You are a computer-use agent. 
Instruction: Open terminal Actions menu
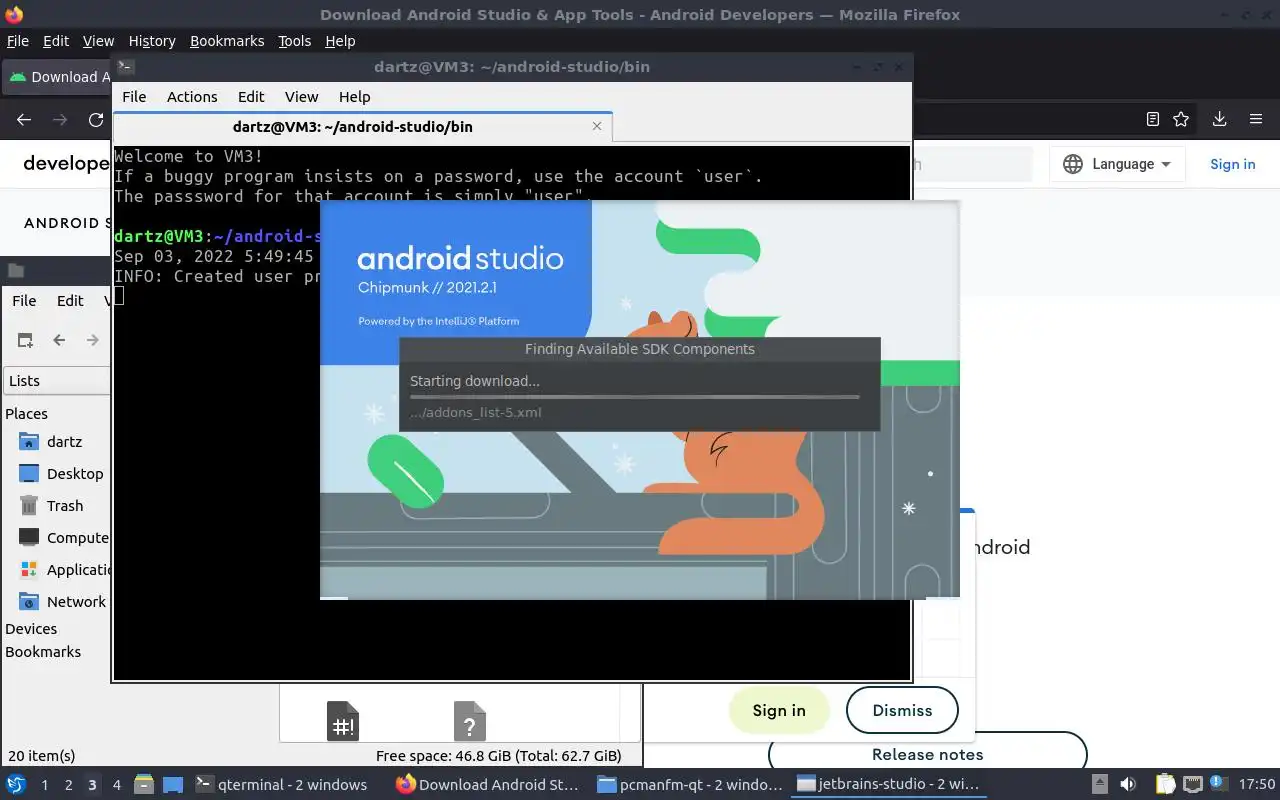[x=192, y=96]
